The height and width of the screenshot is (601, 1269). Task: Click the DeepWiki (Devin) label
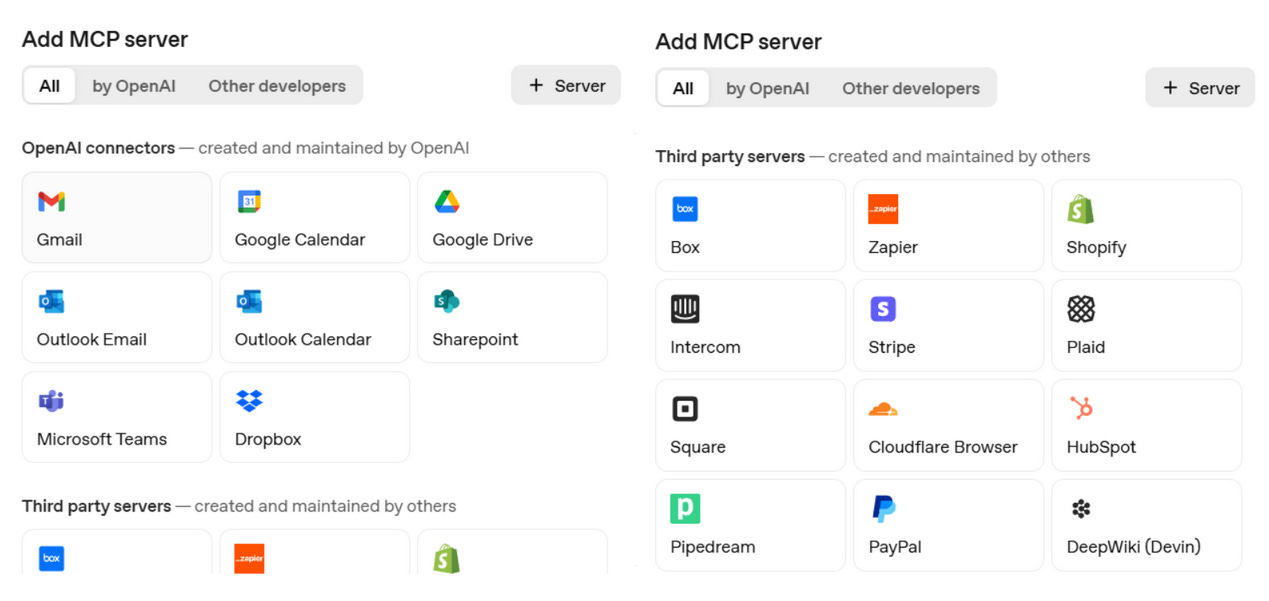pyautogui.click(x=1133, y=547)
